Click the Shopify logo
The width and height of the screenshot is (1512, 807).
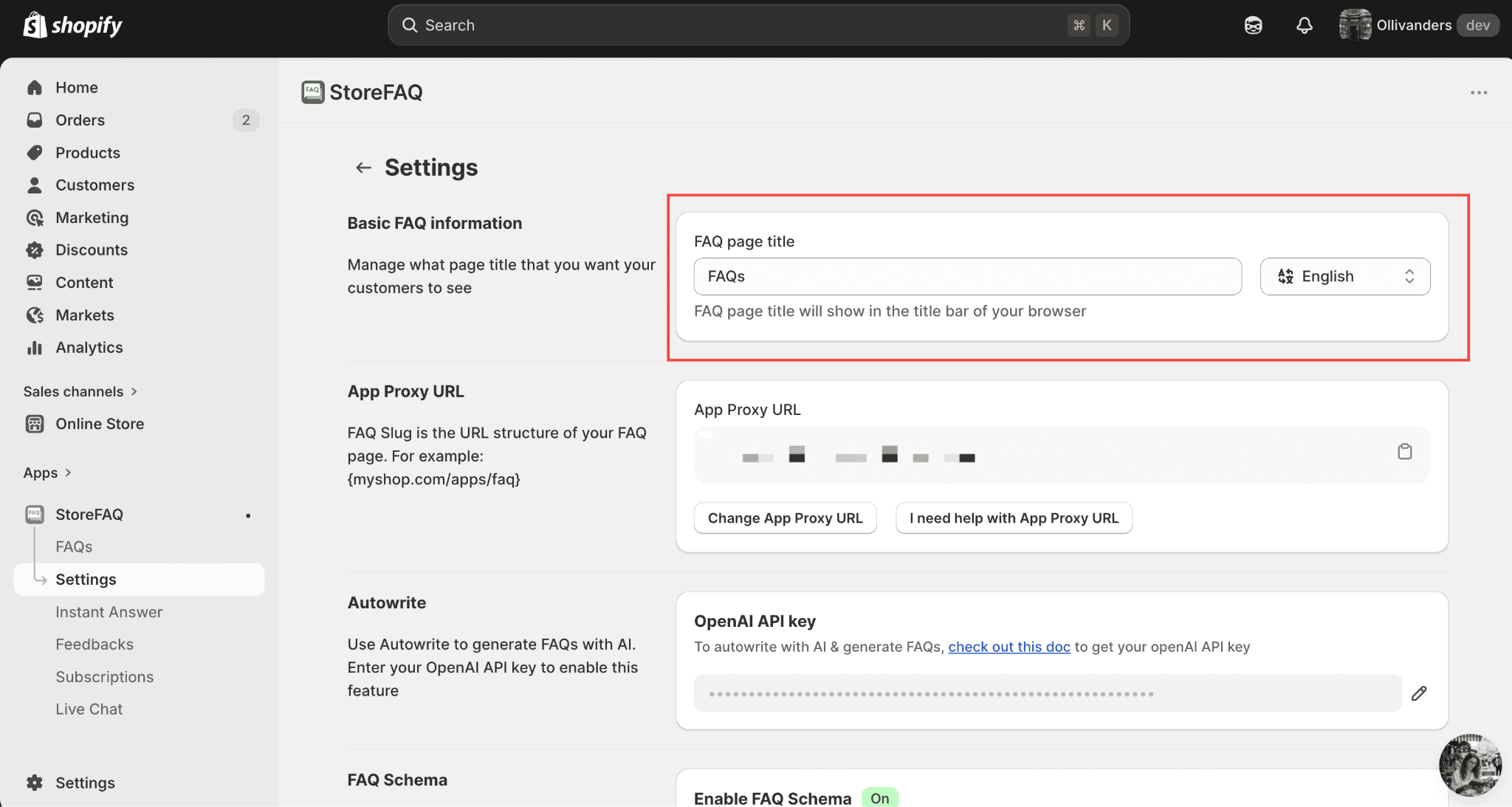(x=72, y=25)
